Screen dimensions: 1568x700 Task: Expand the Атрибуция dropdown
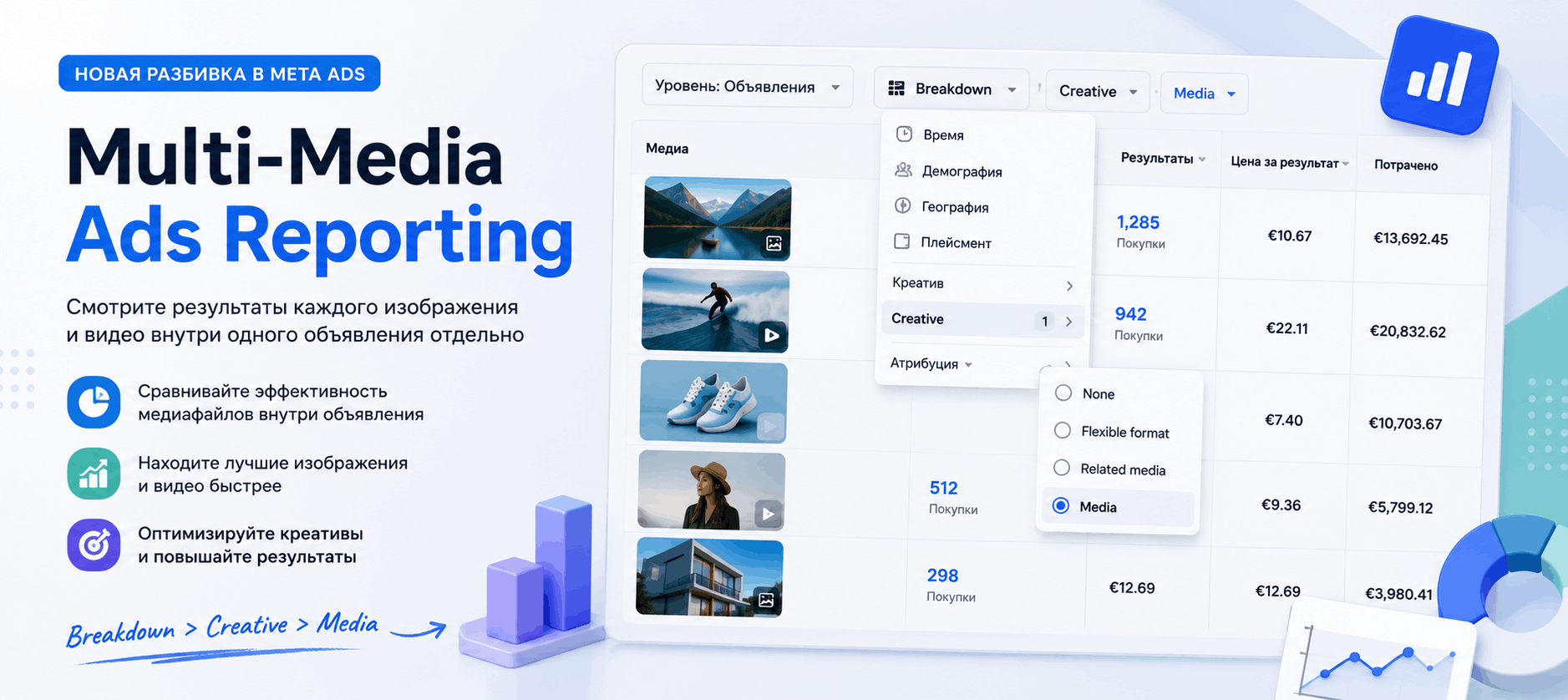(931, 363)
